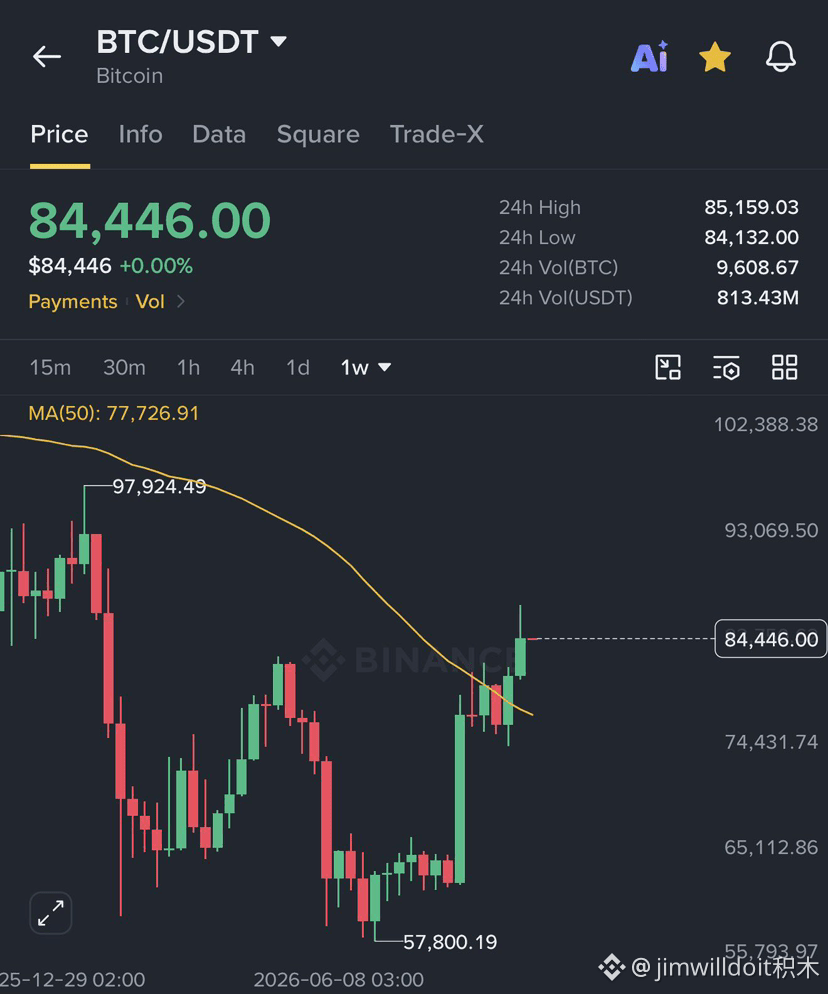Open the grid layout icon
Viewport: 828px width, 994px height.
(x=784, y=368)
